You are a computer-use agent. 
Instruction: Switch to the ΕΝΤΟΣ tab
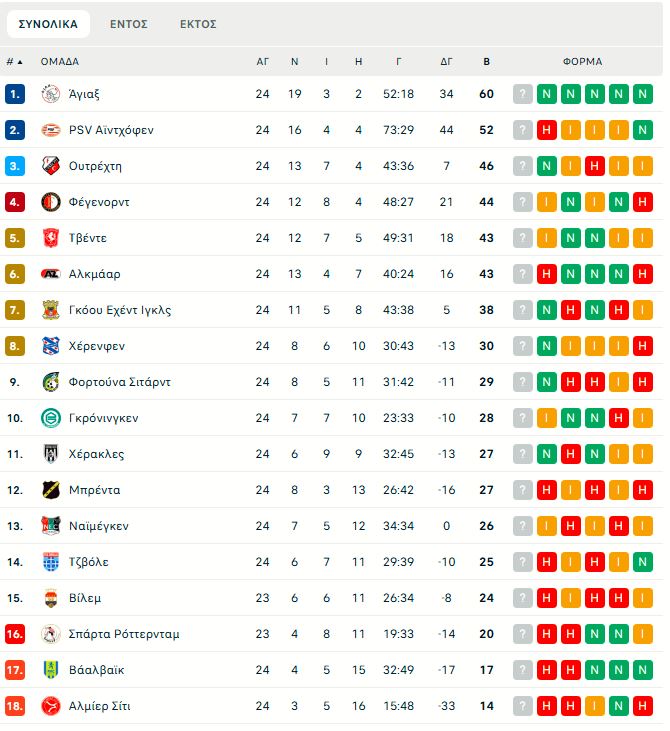point(129,24)
